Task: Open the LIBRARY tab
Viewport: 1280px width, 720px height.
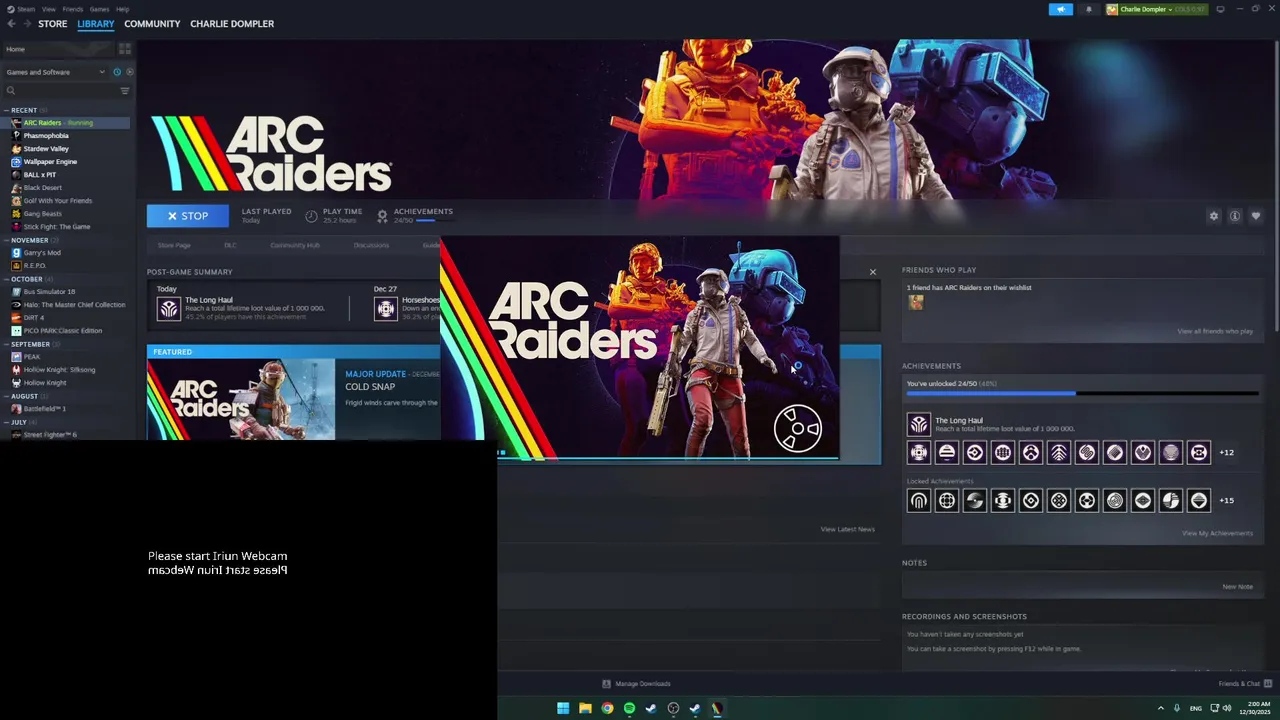Action: tap(96, 24)
